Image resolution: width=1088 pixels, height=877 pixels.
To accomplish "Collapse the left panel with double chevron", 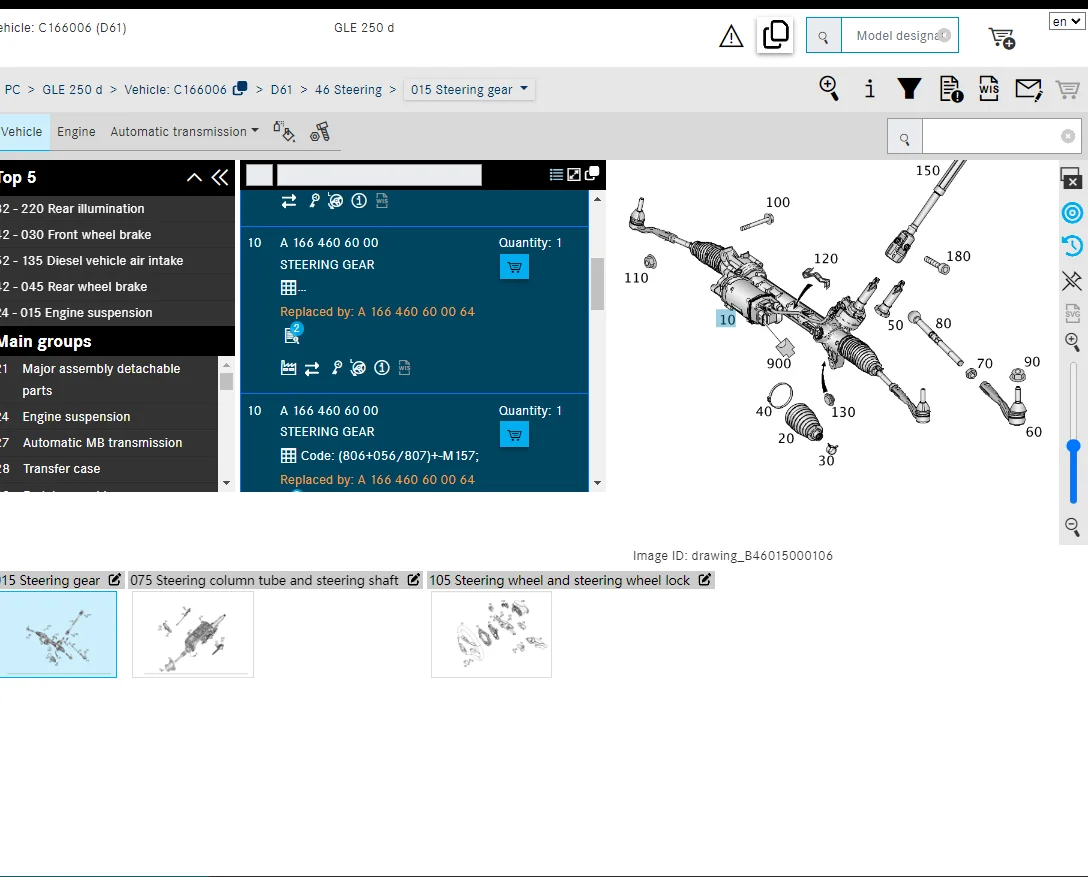I will (x=220, y=178).
